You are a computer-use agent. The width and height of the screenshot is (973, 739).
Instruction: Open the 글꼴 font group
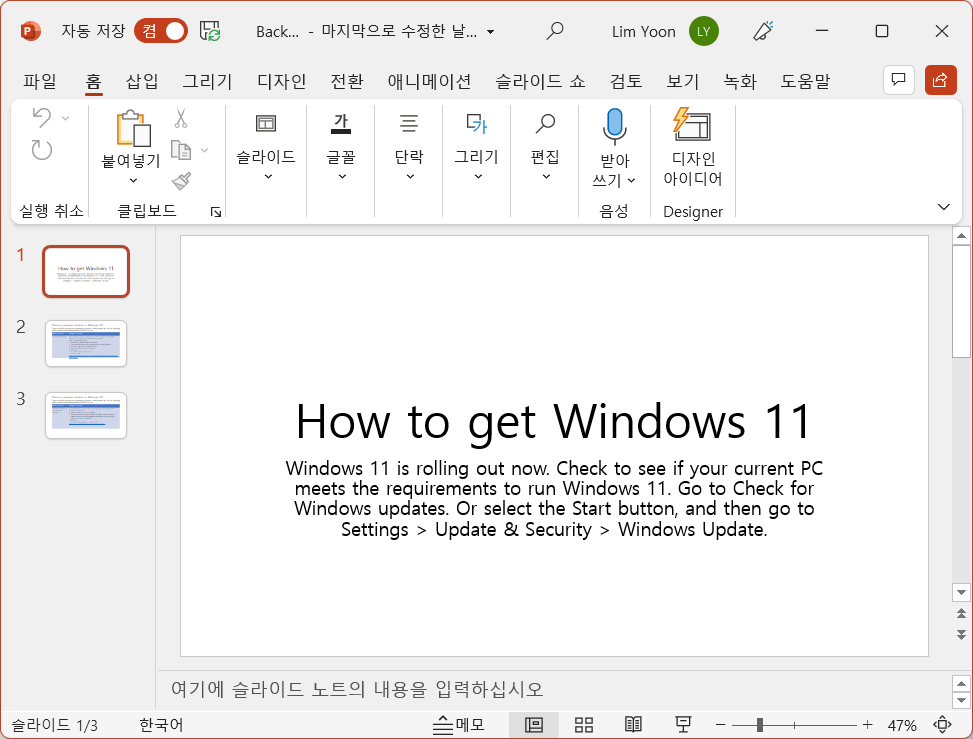click(341, 147)
